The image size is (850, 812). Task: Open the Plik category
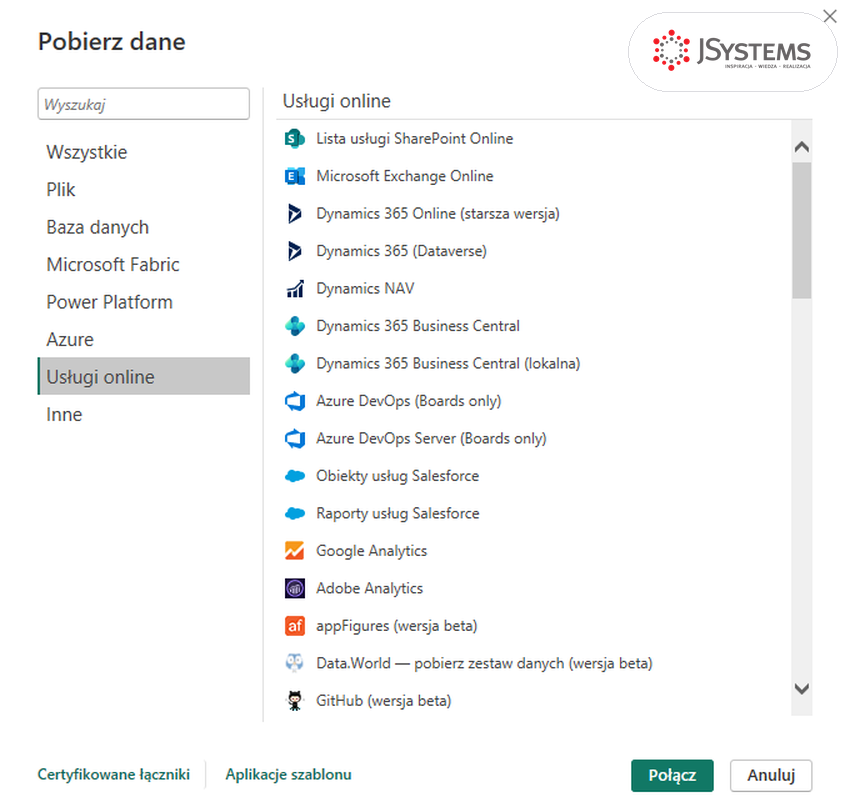pos(144,190)
